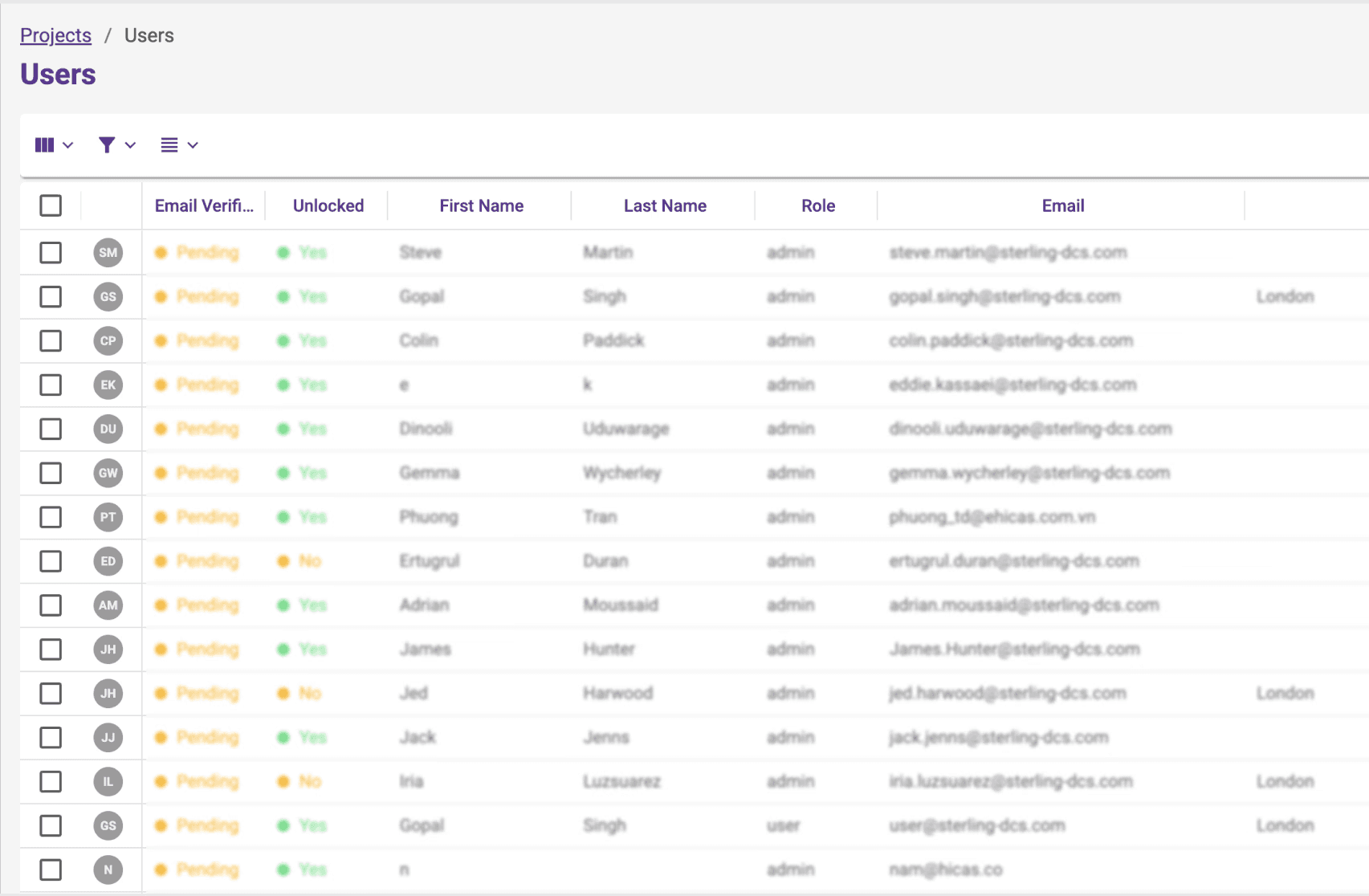Click Pending status for Steve Martin
The image size is (1369, 896).
[x=198, y=253]
